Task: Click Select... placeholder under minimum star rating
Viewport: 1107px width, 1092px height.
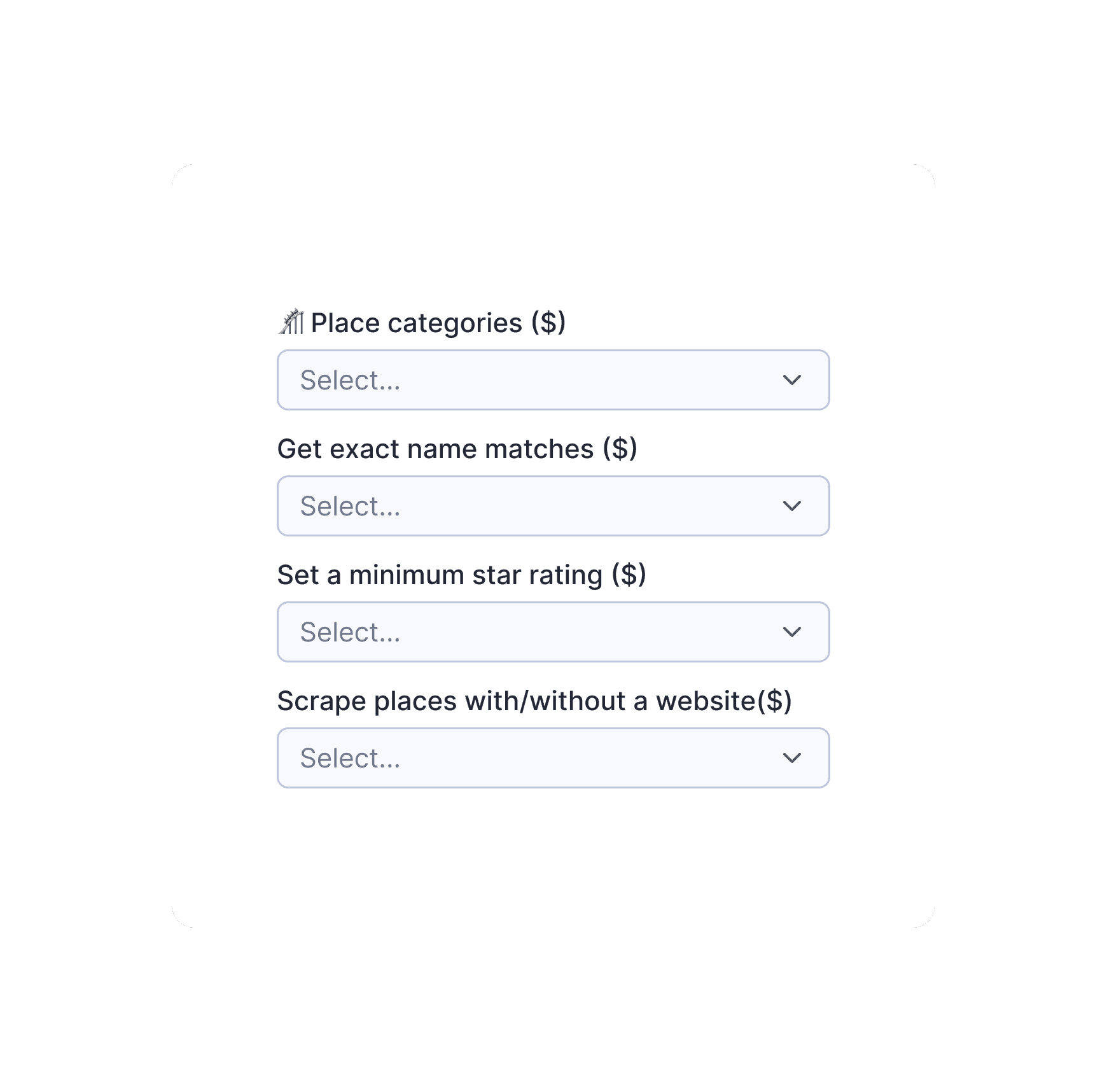Action: 350,632
